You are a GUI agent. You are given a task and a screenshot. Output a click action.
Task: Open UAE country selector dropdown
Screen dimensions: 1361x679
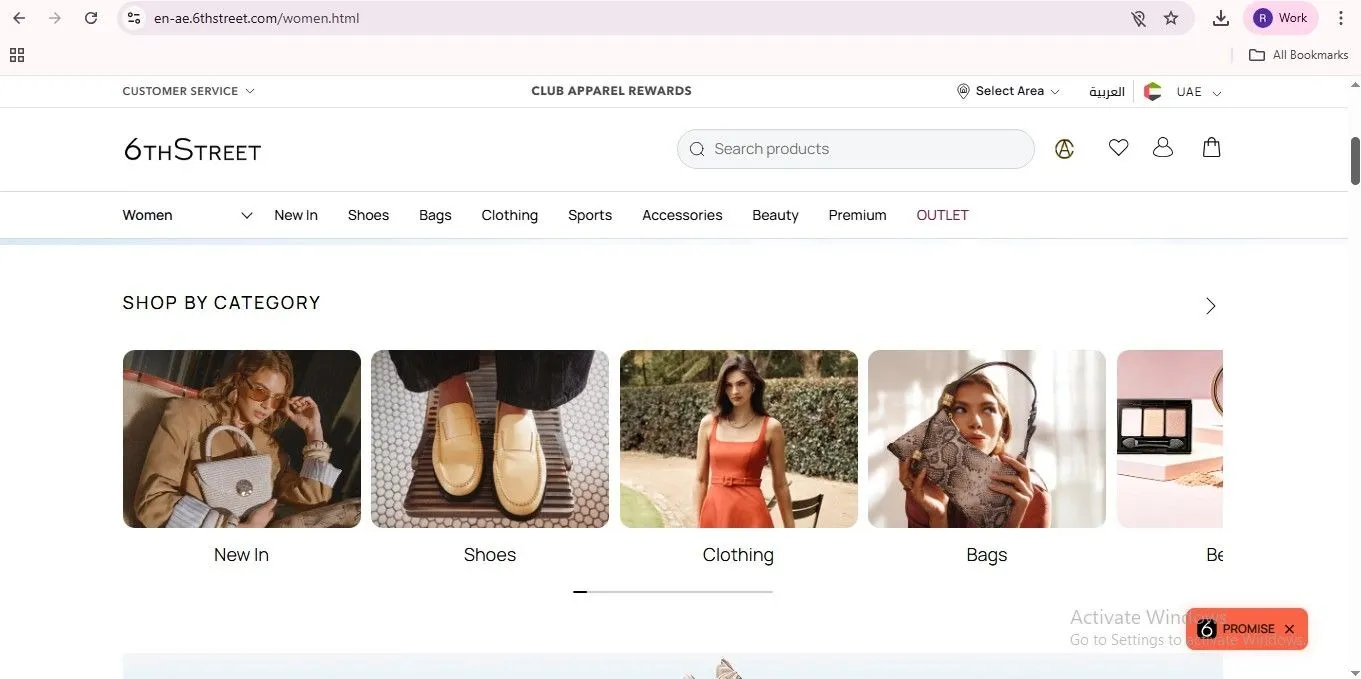pos(1183,91)
